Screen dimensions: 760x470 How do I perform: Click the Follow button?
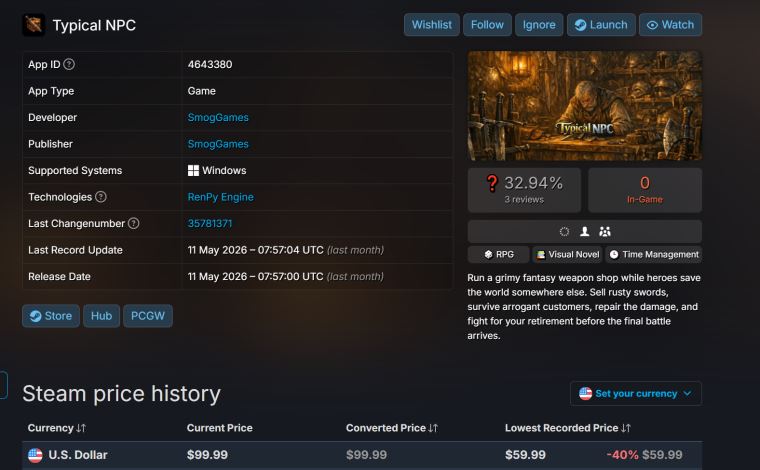[x=487, y=25]
